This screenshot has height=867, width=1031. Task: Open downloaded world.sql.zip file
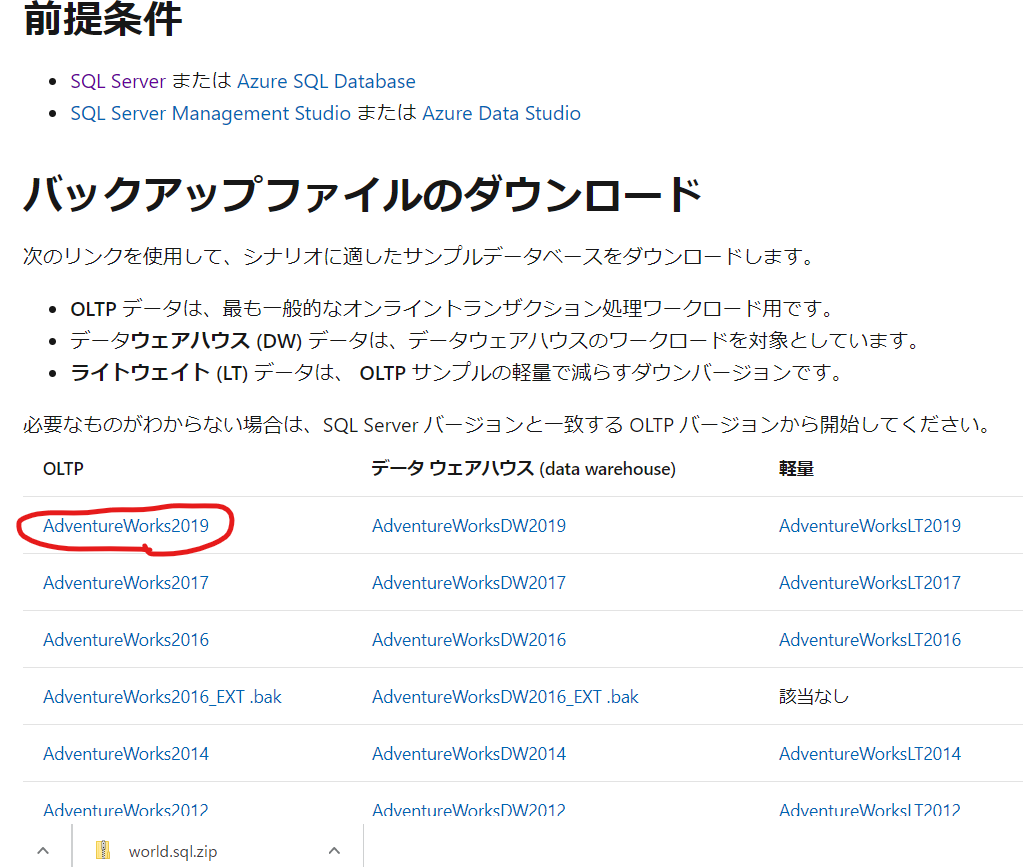pyautogui.click(x=172, y=852)
